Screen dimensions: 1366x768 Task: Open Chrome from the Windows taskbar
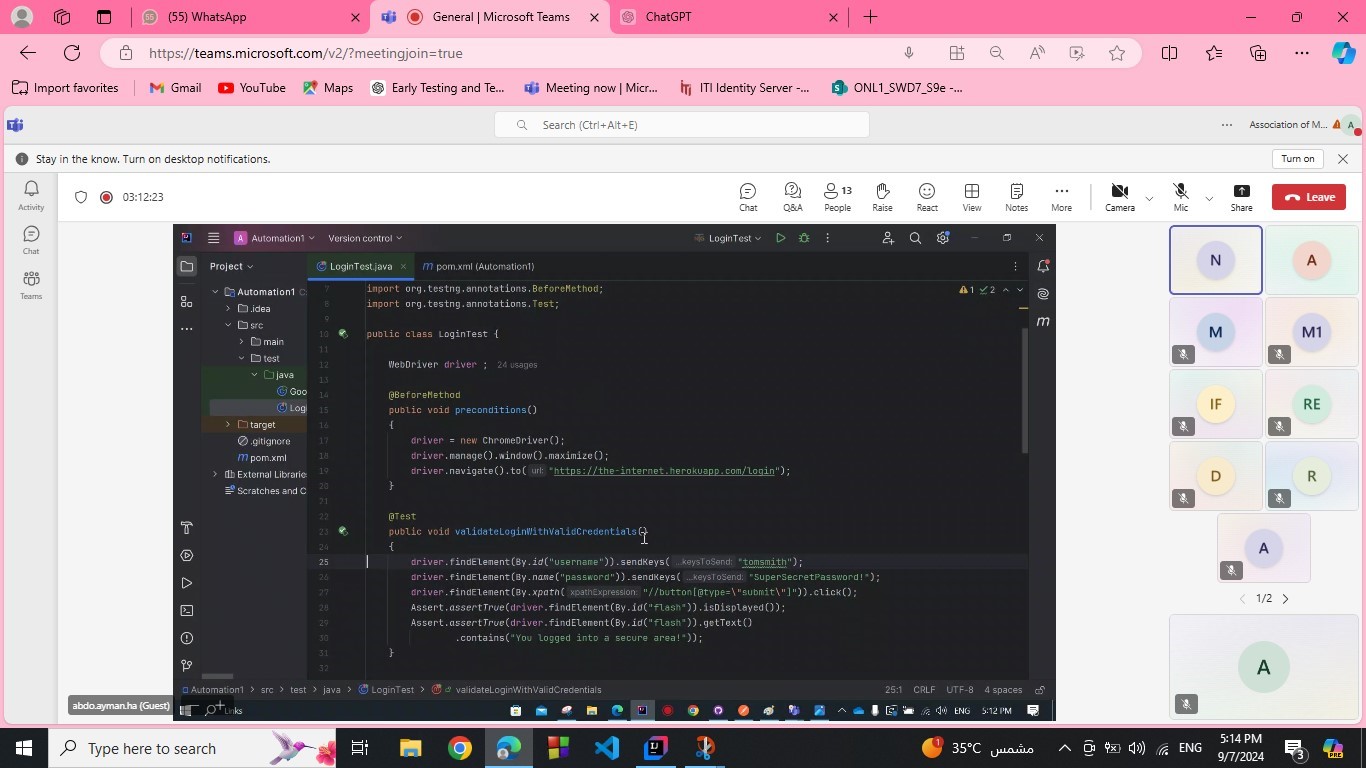click(459, 748)
